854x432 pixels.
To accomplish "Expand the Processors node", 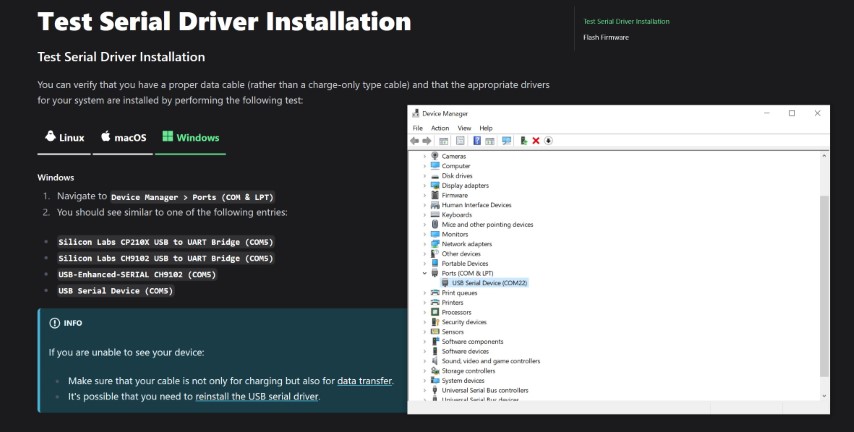I will click(x=425, y=313).
